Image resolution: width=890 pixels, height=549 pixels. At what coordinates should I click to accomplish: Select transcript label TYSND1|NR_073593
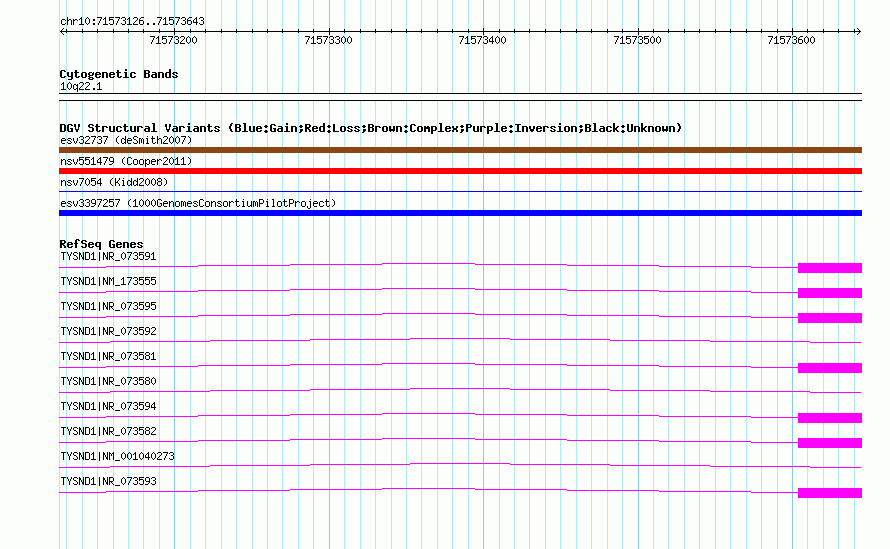tap(108, 481)
